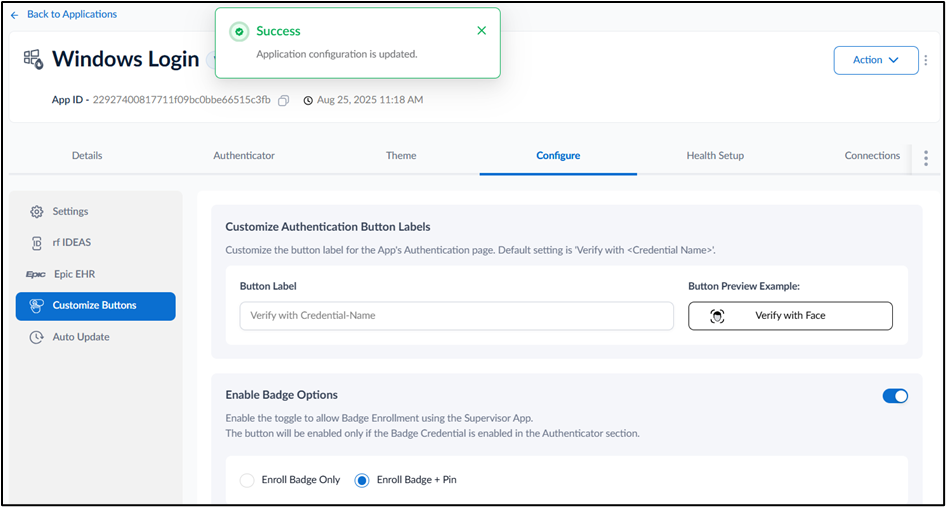Click the green success checkmark icon
The height and width of the screenshot is (507, 946).
240,31
